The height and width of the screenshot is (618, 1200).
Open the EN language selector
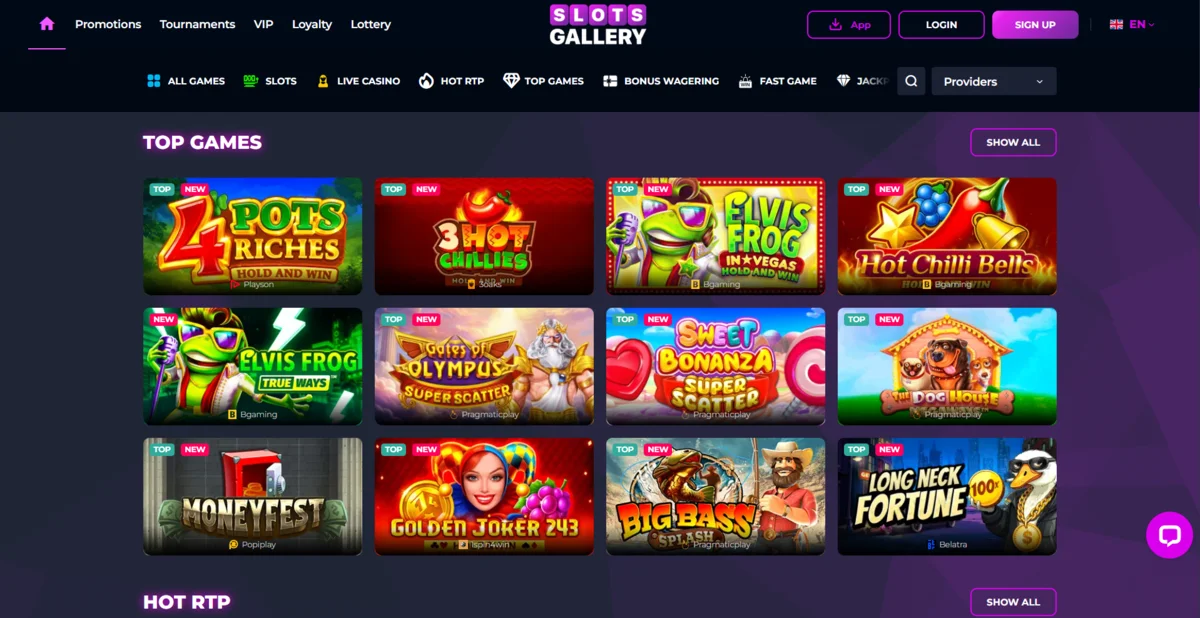[x=1132, y=24]
